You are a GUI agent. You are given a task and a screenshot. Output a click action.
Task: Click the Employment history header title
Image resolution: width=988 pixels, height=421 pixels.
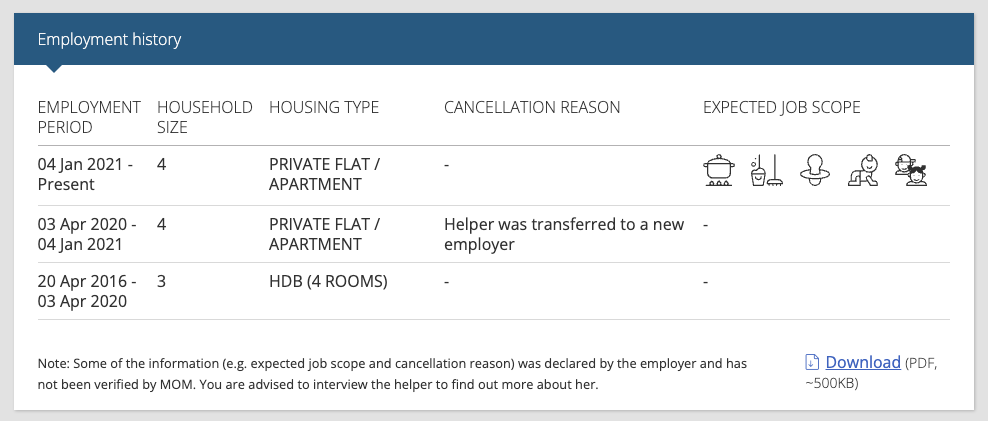109,39
